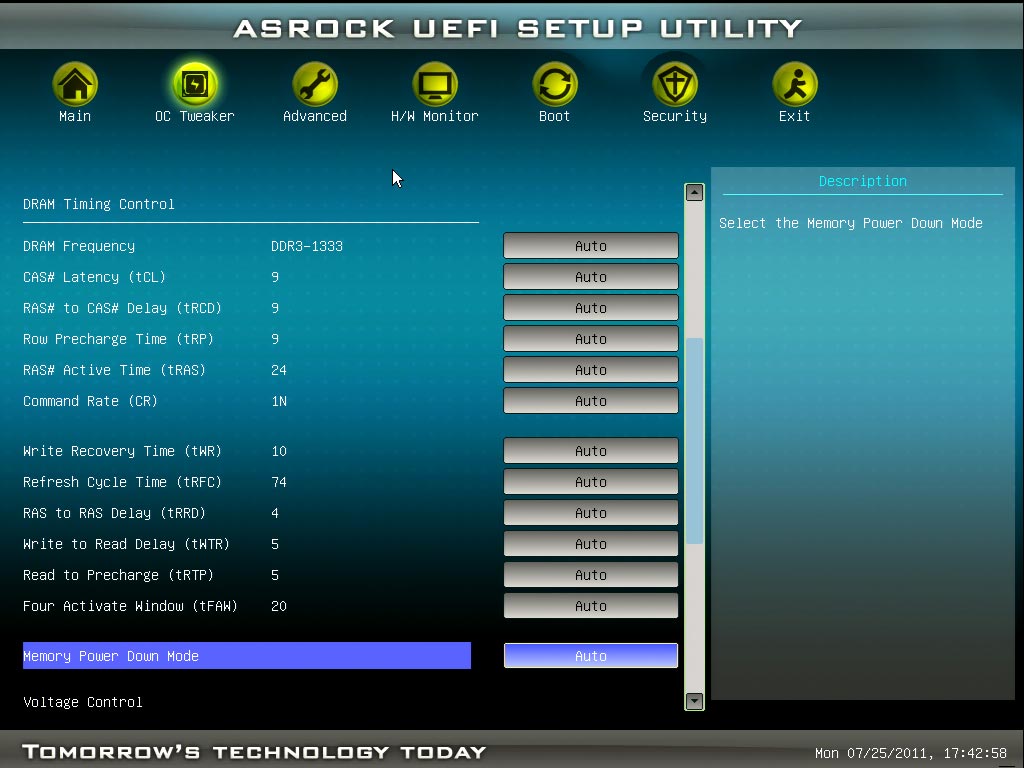The image size is (1024, 768).
Task: Switch to the Boot tab label
Action: point(554,116)
